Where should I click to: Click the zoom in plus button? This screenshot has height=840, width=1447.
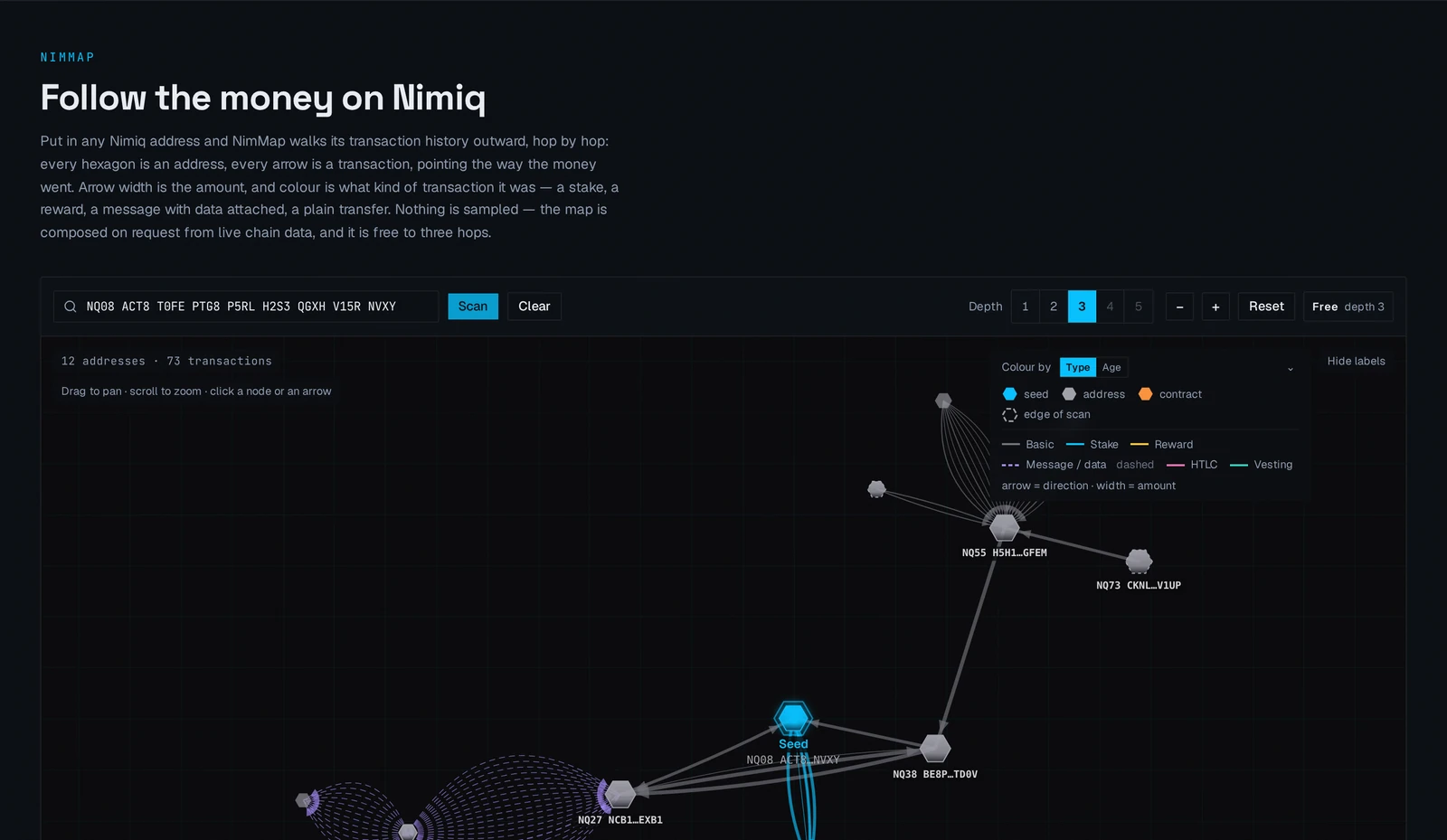[x=1215, y=307]
